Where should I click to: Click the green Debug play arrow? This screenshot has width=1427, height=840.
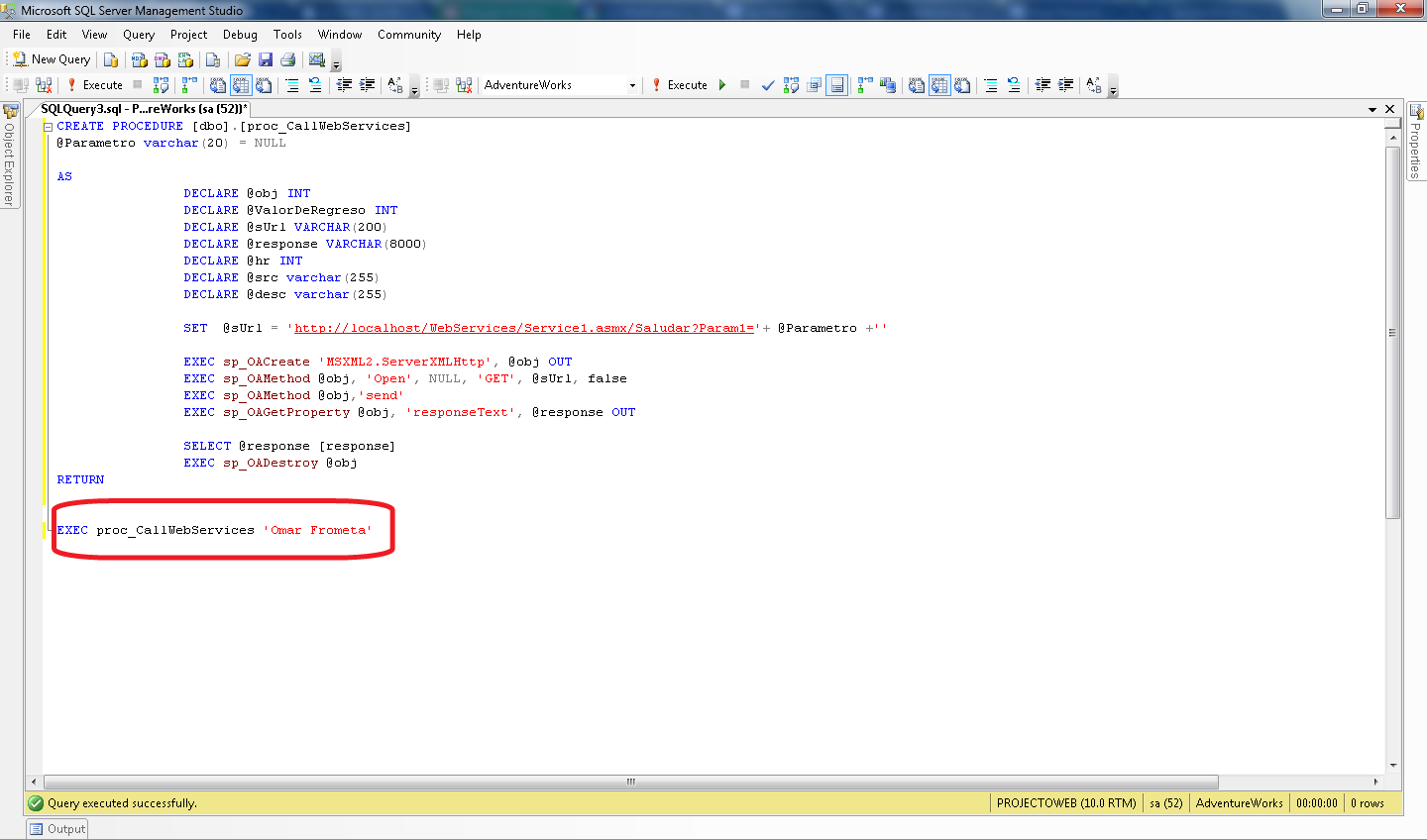pos(722,85)
